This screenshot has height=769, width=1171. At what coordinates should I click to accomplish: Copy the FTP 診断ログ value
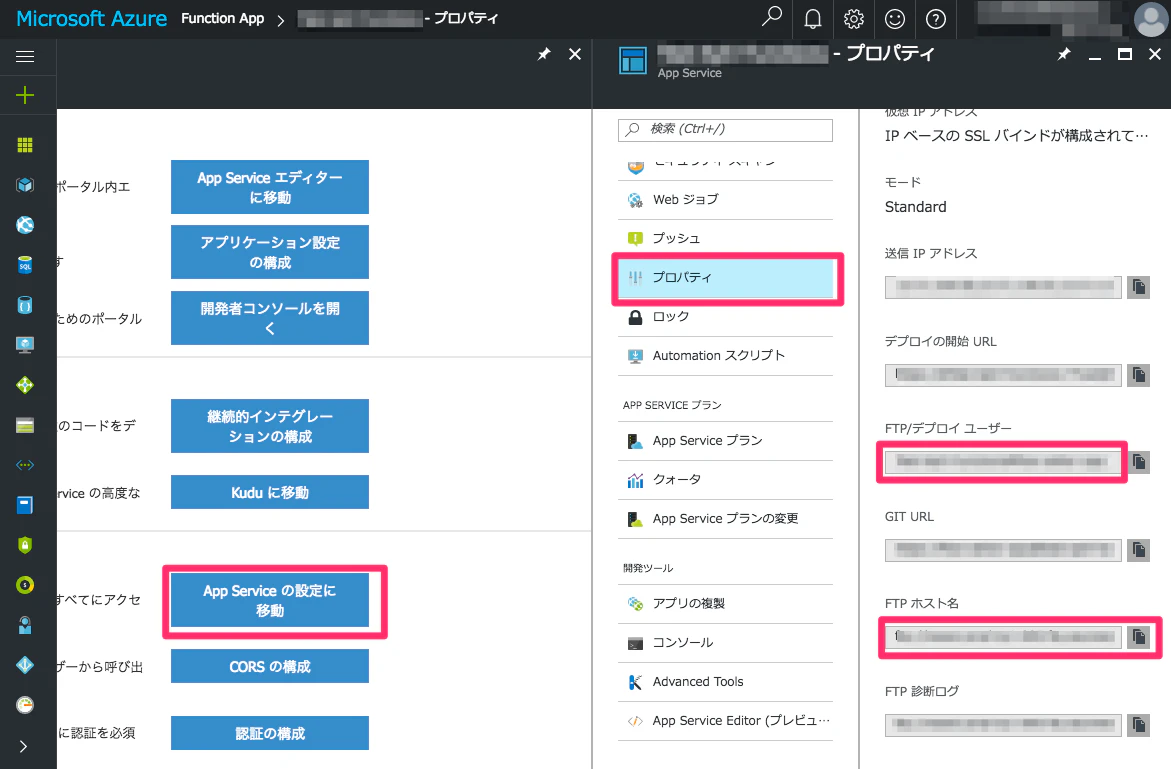click(x=1138, y=725)
